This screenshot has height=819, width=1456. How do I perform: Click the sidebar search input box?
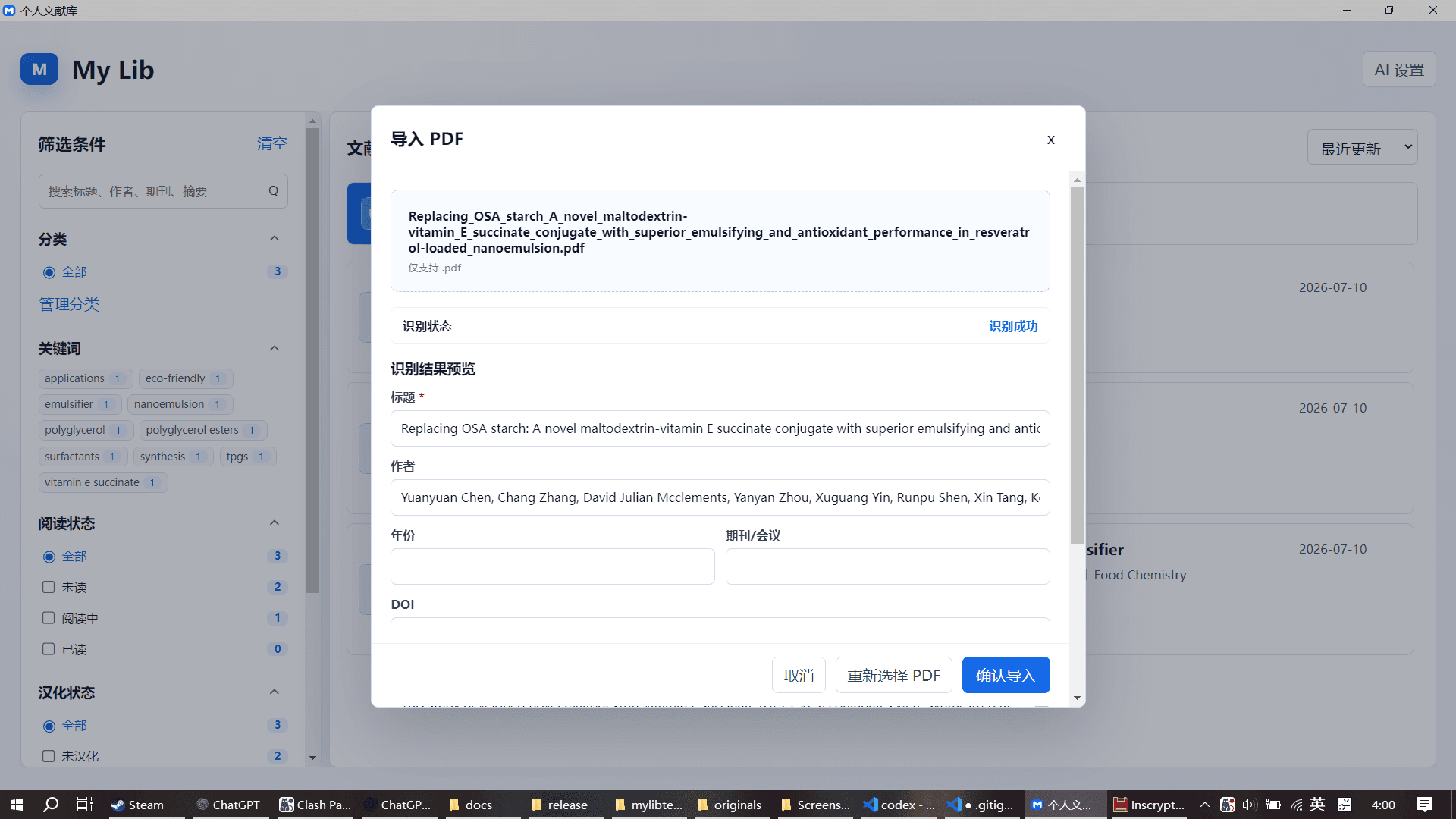[162, 191]
